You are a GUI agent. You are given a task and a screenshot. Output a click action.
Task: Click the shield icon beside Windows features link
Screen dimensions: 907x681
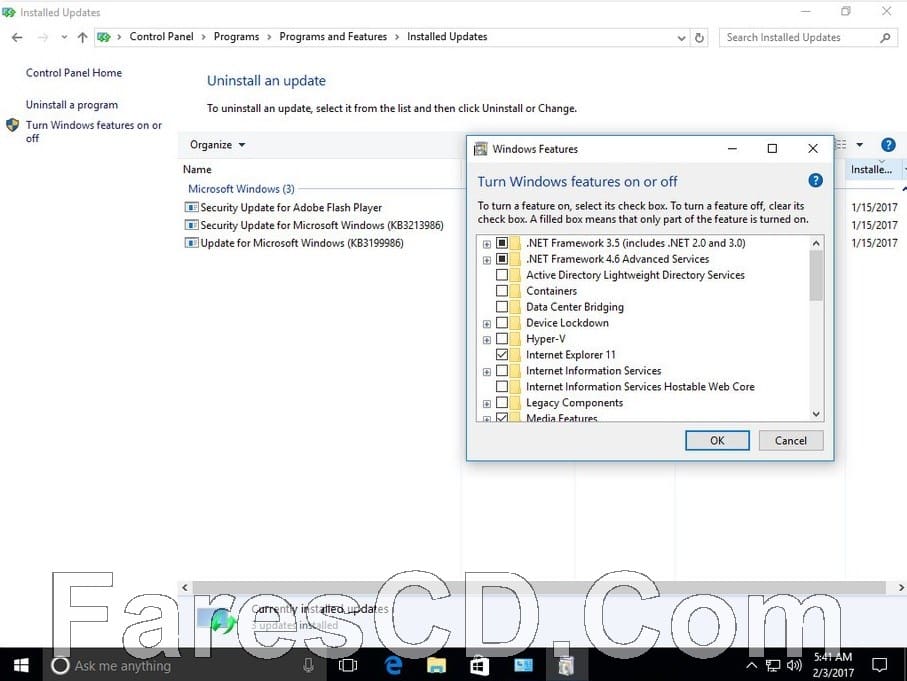tap(13, 125)
